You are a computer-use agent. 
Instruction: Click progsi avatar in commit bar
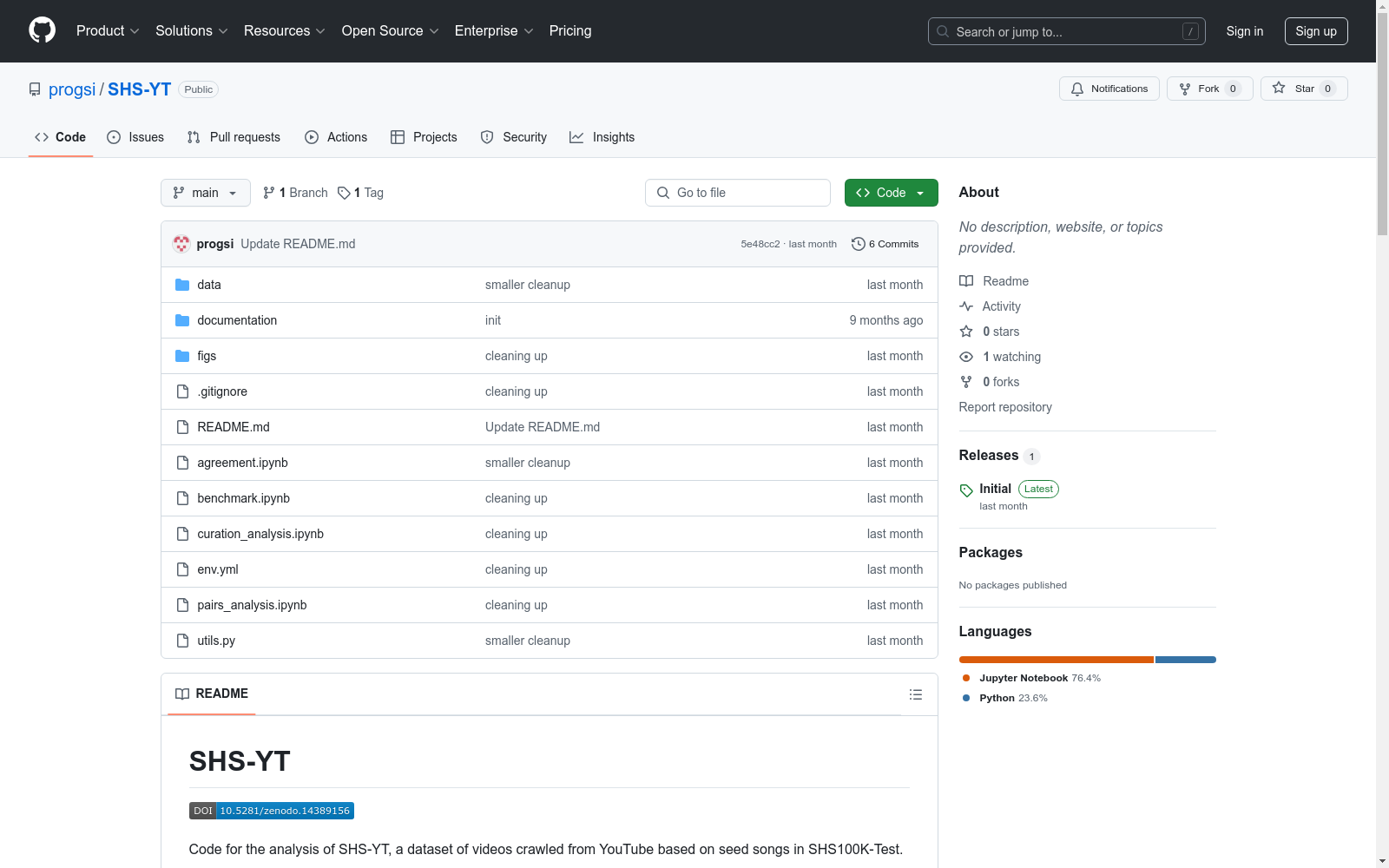(x=181, y=244)
